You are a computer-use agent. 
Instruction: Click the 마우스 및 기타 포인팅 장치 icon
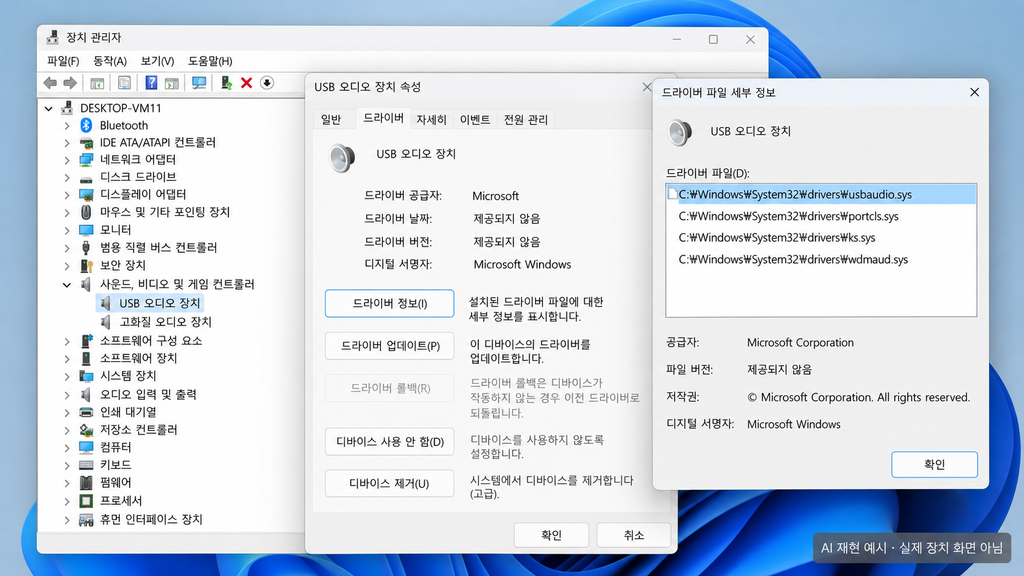point(86,212)
